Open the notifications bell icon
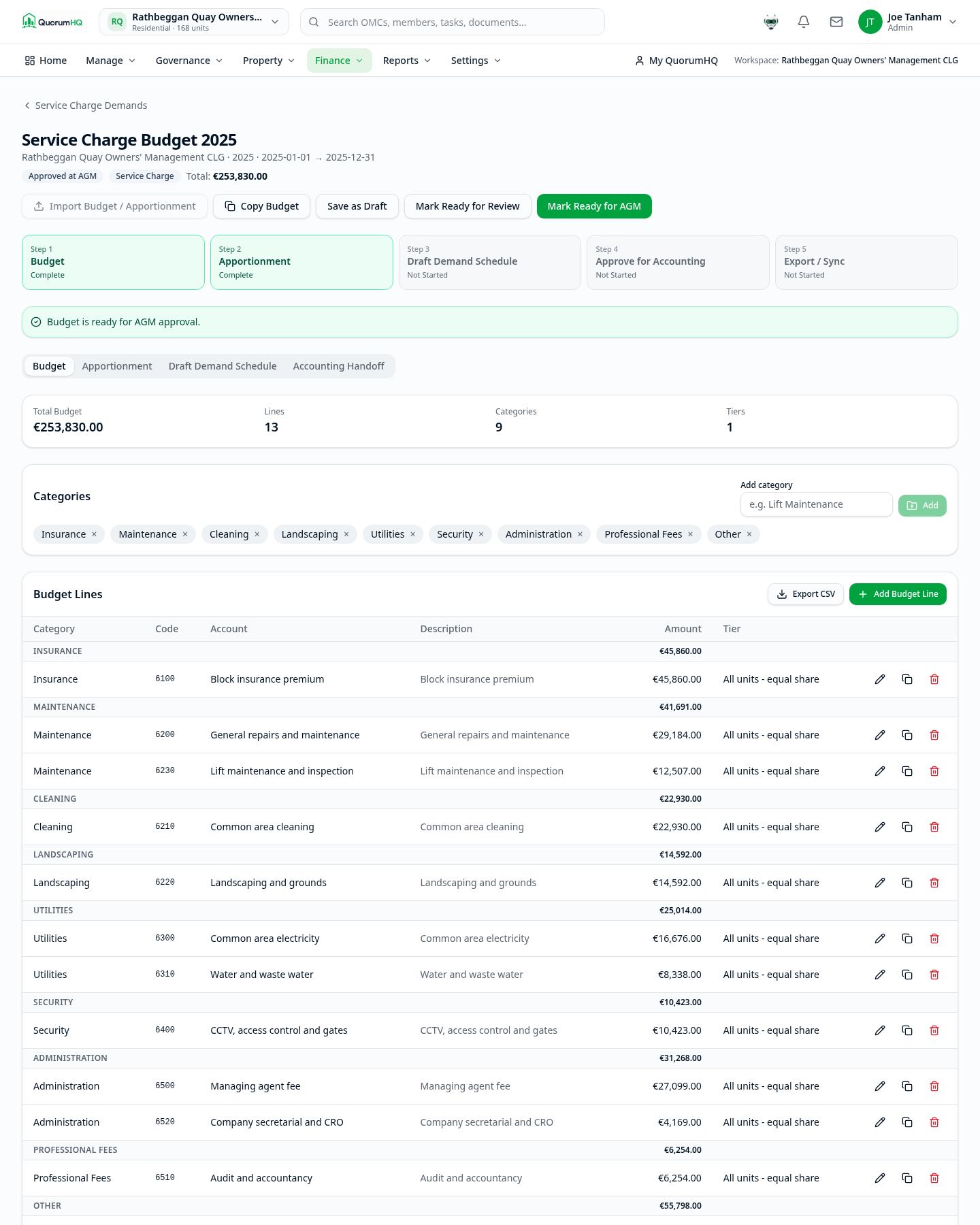Viewport: 980px width, 1225px height. pos(804,22)
